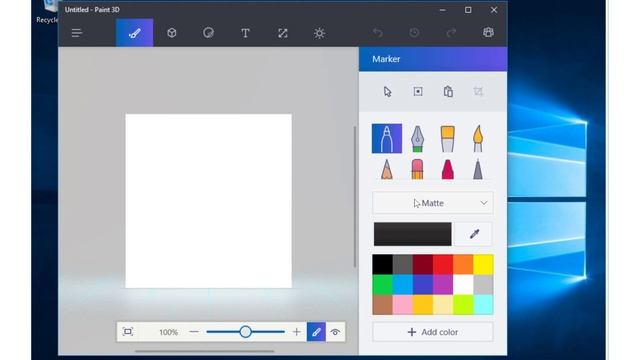Click the greyed-out Crop icon
Image resolution: width=640 pixels, height=360 pixels.
pyautogui.click(x=478, y=91)
